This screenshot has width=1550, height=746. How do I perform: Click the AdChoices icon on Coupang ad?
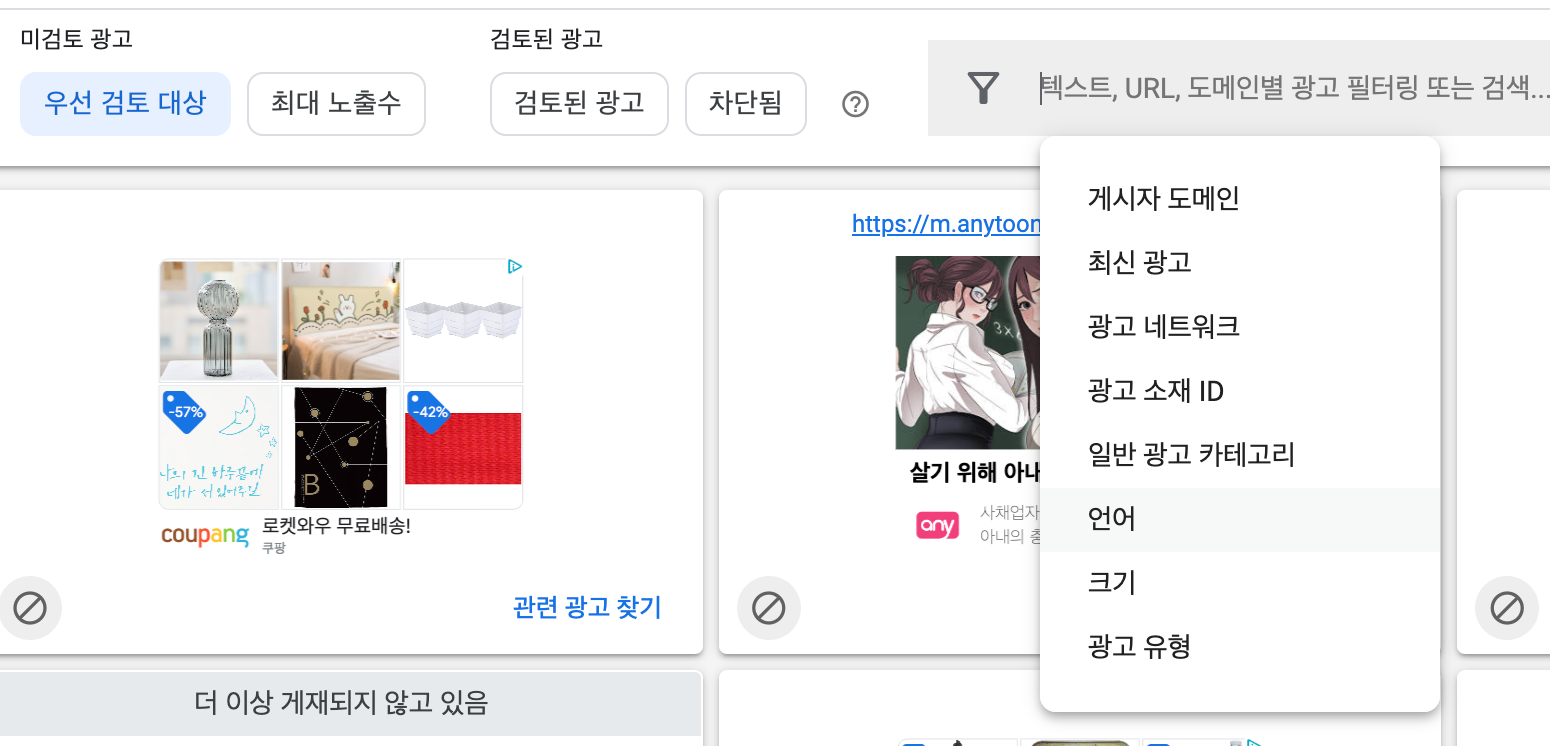point(514,267)
